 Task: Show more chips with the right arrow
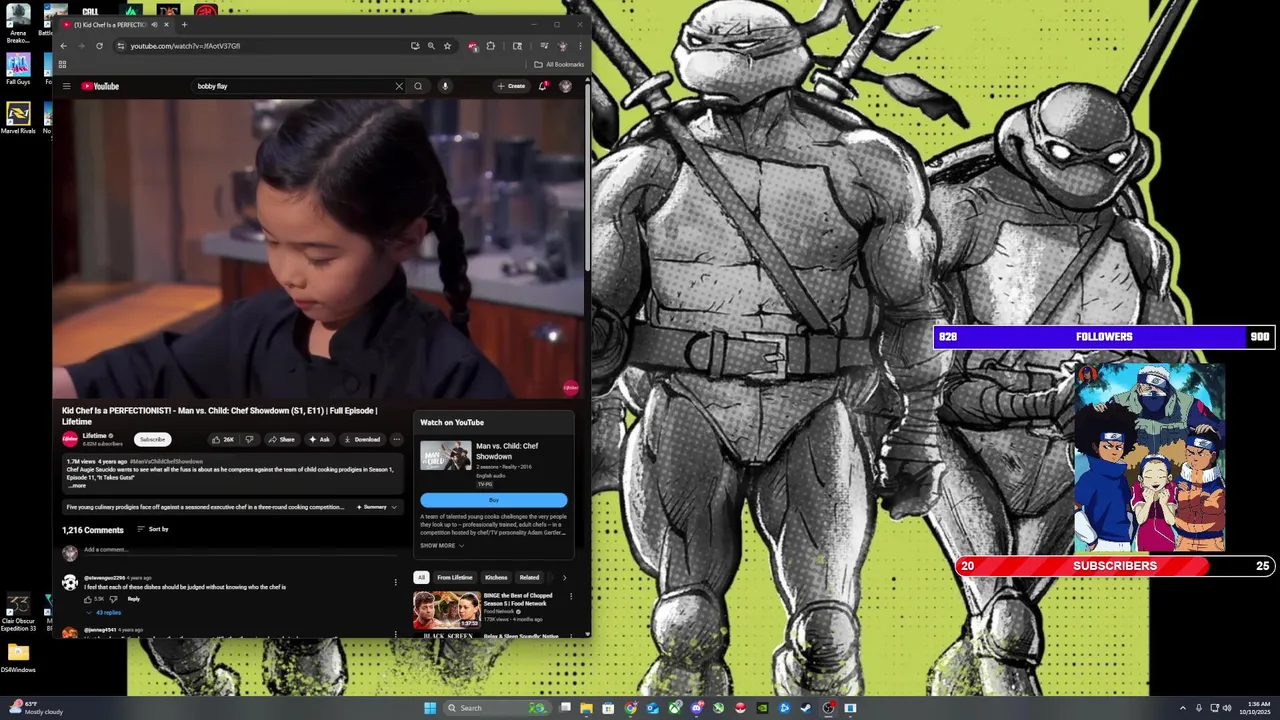click(564, 577)
